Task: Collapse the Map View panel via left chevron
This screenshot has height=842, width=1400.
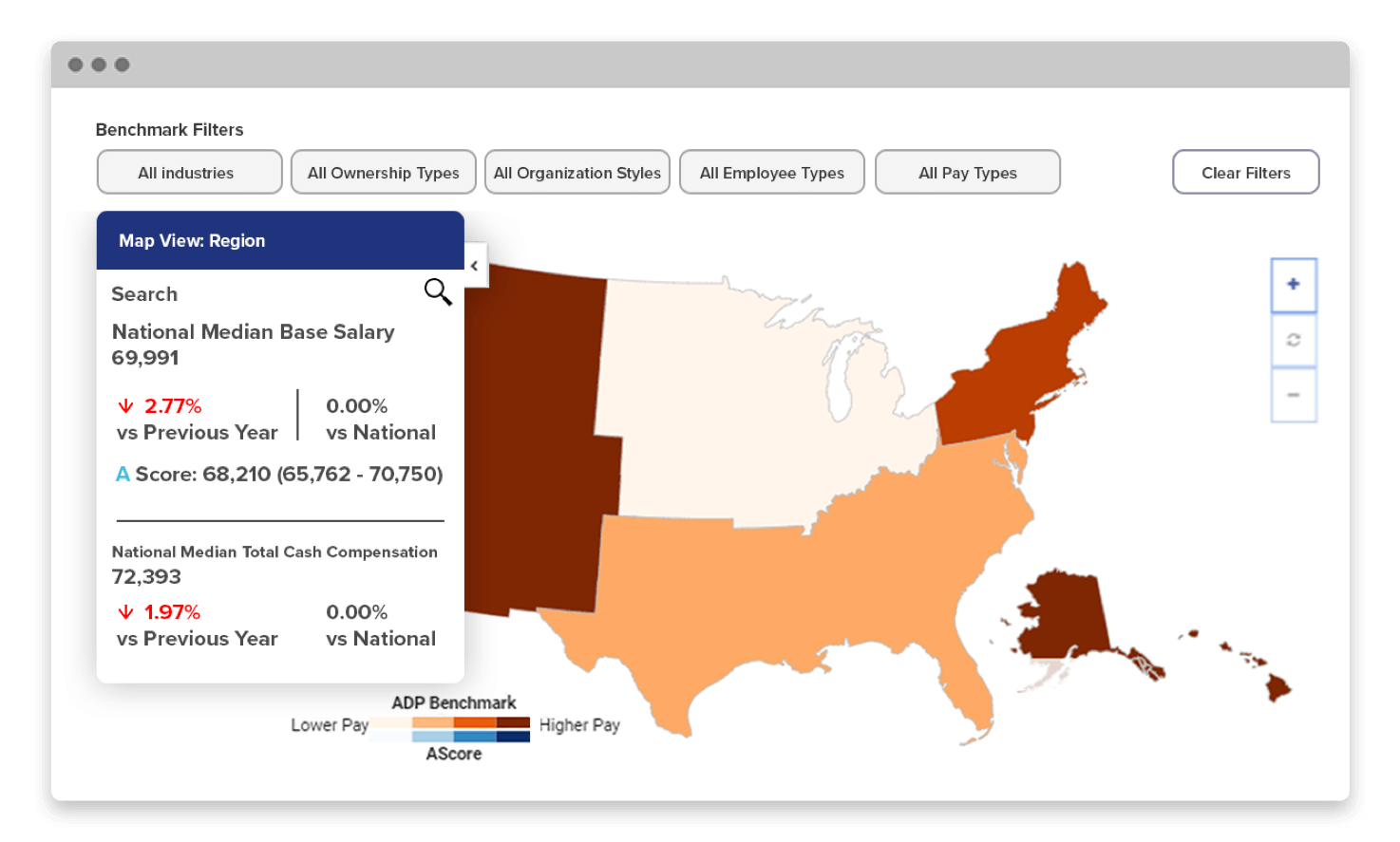Action: pyautogui.click(x=474, y=266)
